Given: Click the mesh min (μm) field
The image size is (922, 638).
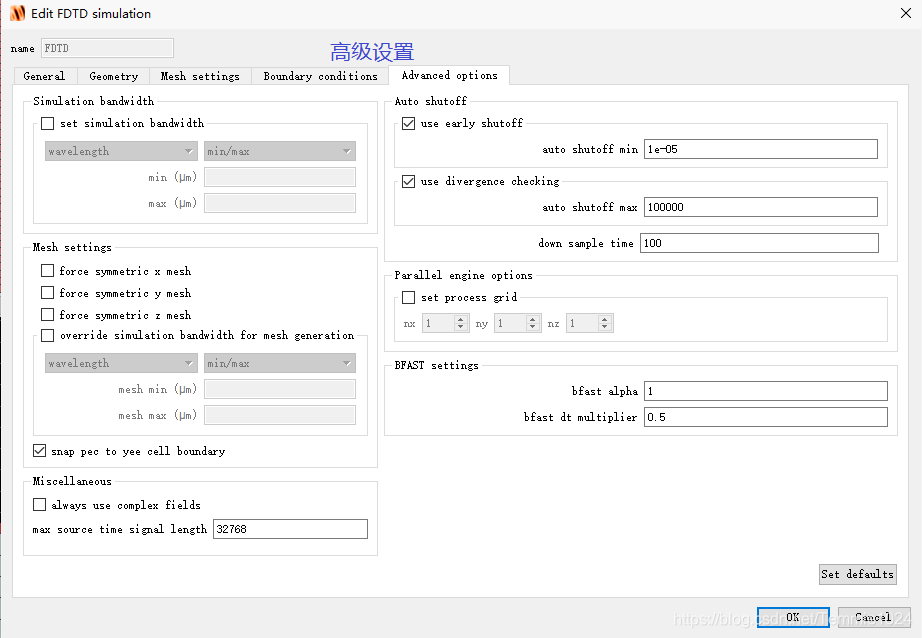Looking at the screenshot, I should point(280,389).
